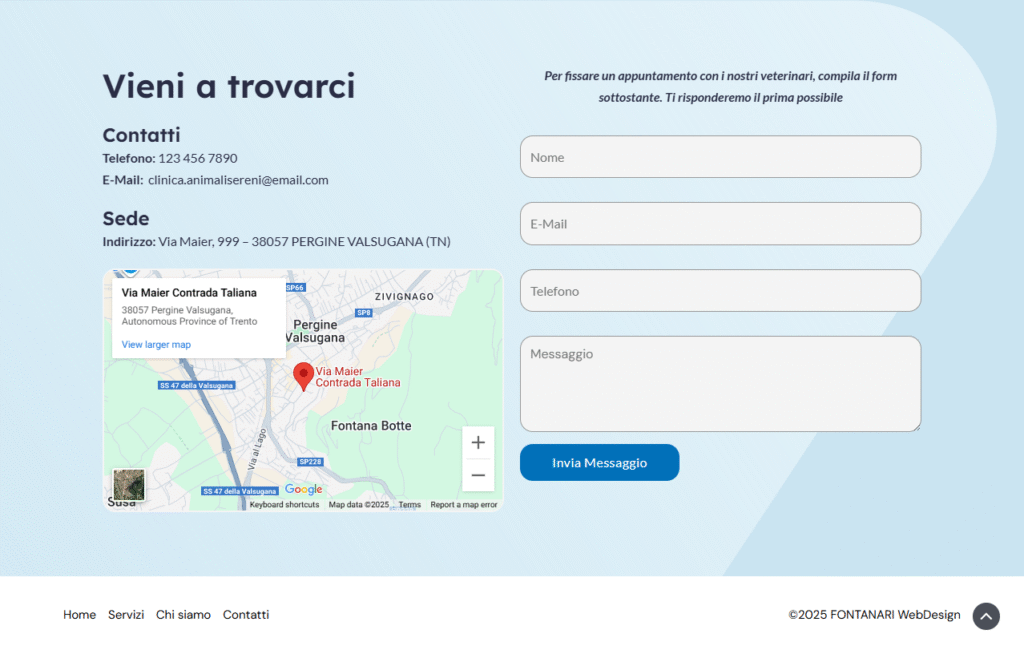Screen dimensions: 1024x654
Task: Click the Google logo on the map
Action: click(303, 490)
